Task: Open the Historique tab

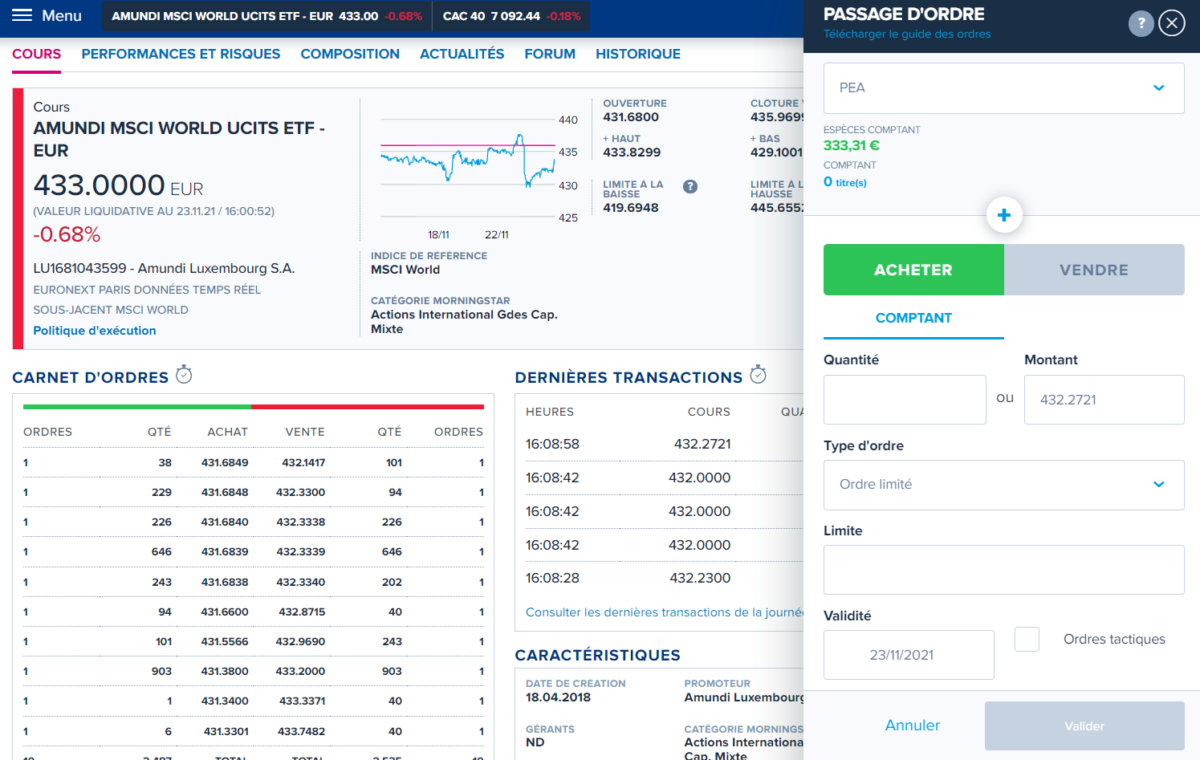Action: (x=638, y=54)
